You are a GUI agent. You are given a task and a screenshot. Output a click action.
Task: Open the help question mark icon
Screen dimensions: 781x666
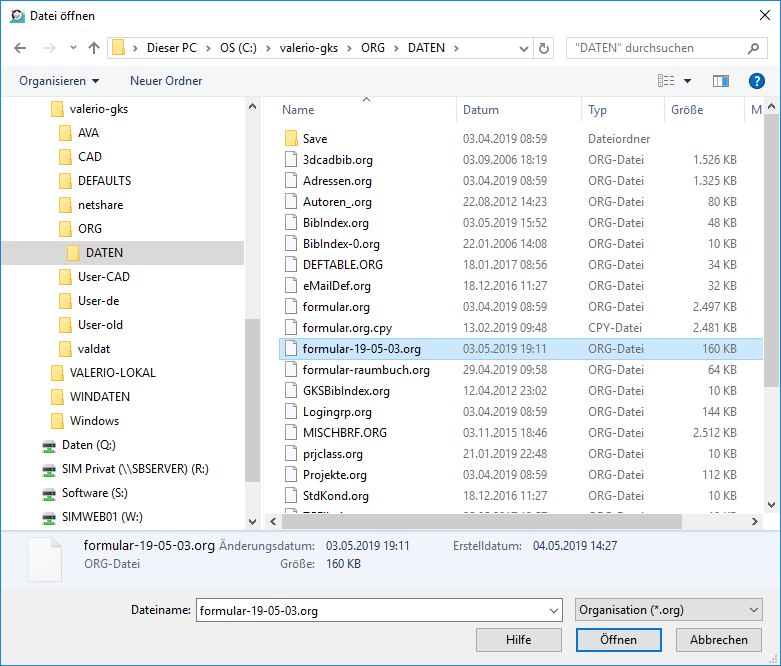pyautogui.click(x=757, y=81)
